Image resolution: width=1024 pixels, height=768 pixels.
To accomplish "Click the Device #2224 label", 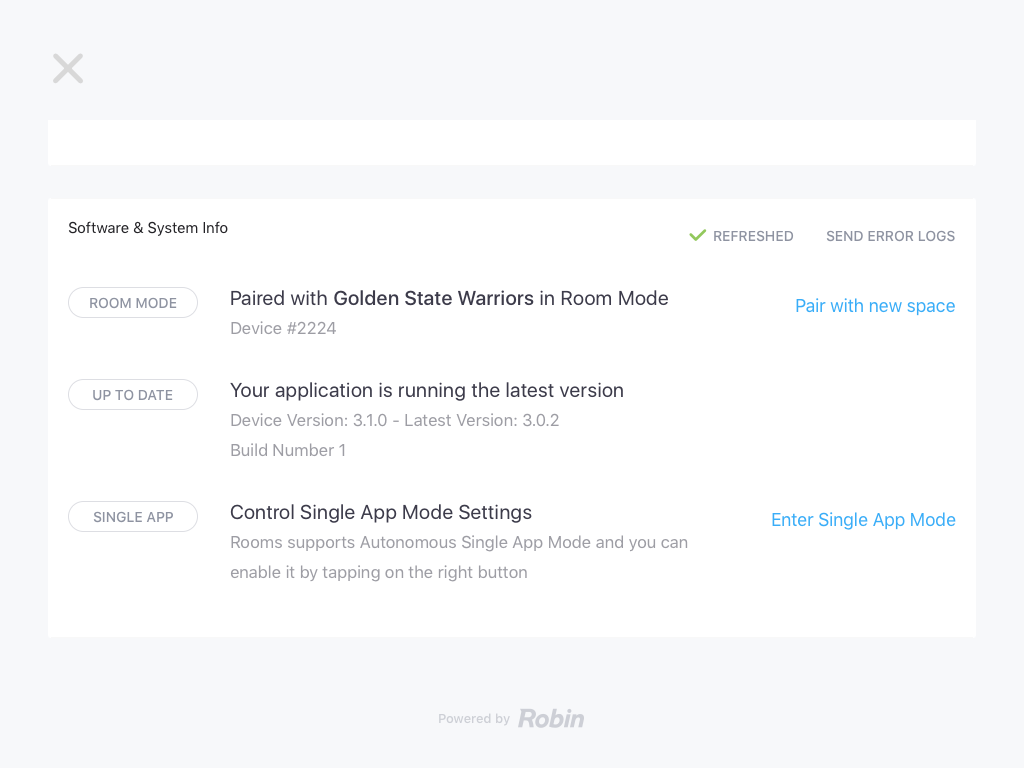I will coord(283,328).
